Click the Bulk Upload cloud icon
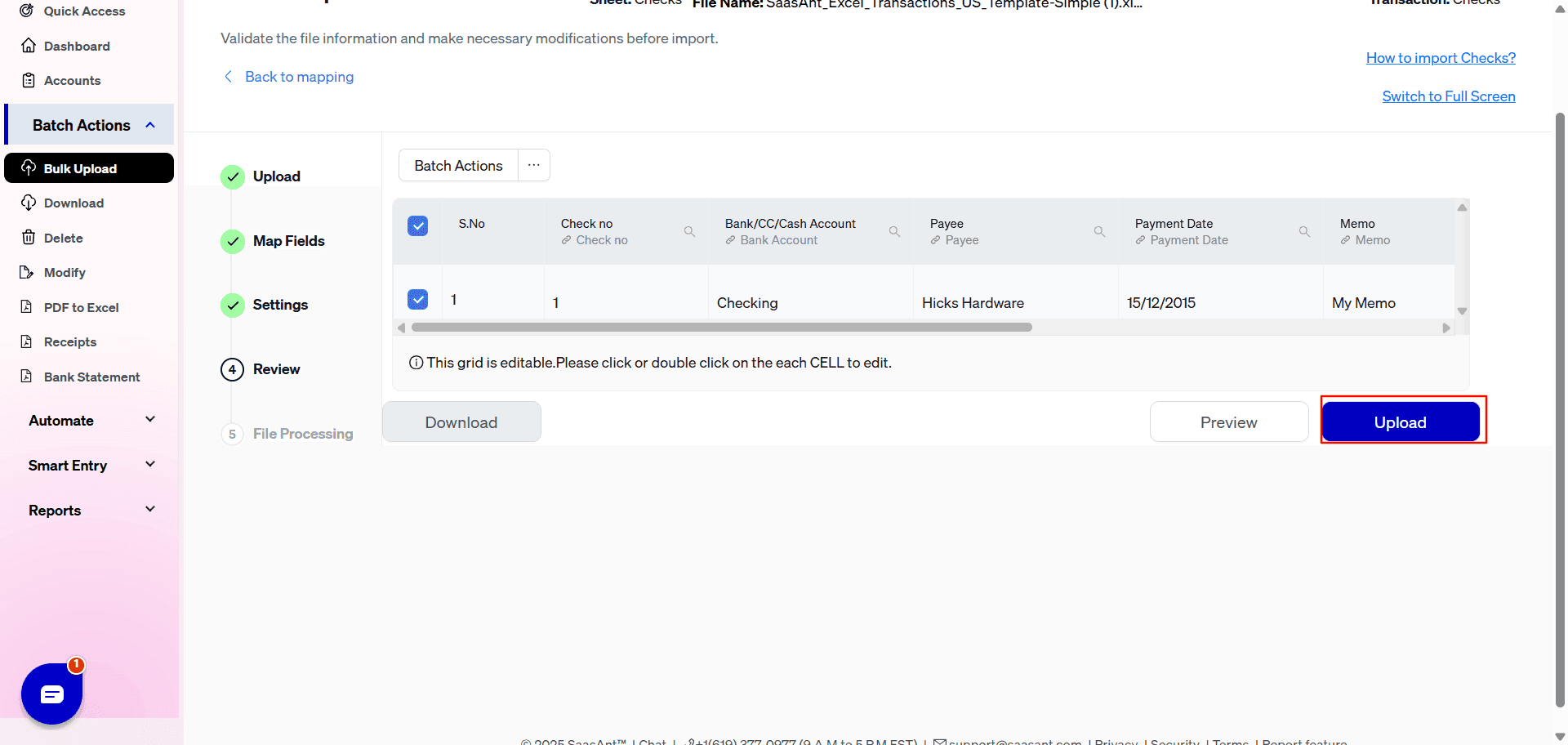The height and width of the screenshot is (745, 1568). (x=29, y=167)
